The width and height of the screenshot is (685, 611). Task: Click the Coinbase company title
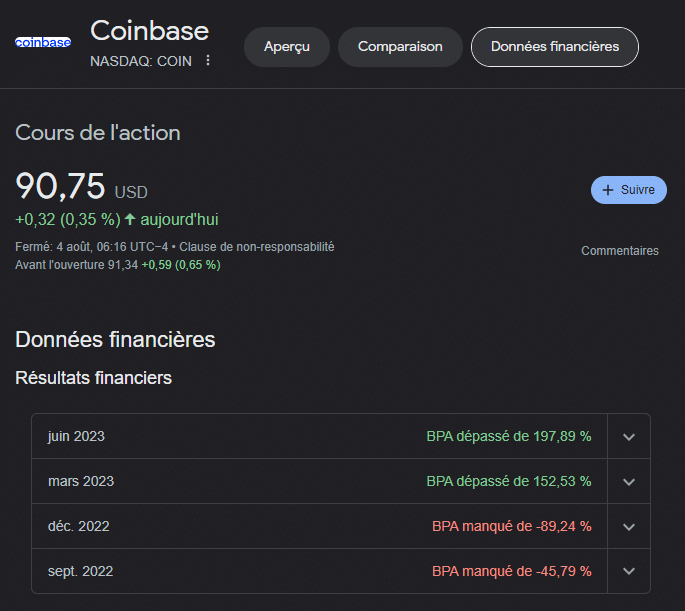pyautogui.click(x=149, y=31)
